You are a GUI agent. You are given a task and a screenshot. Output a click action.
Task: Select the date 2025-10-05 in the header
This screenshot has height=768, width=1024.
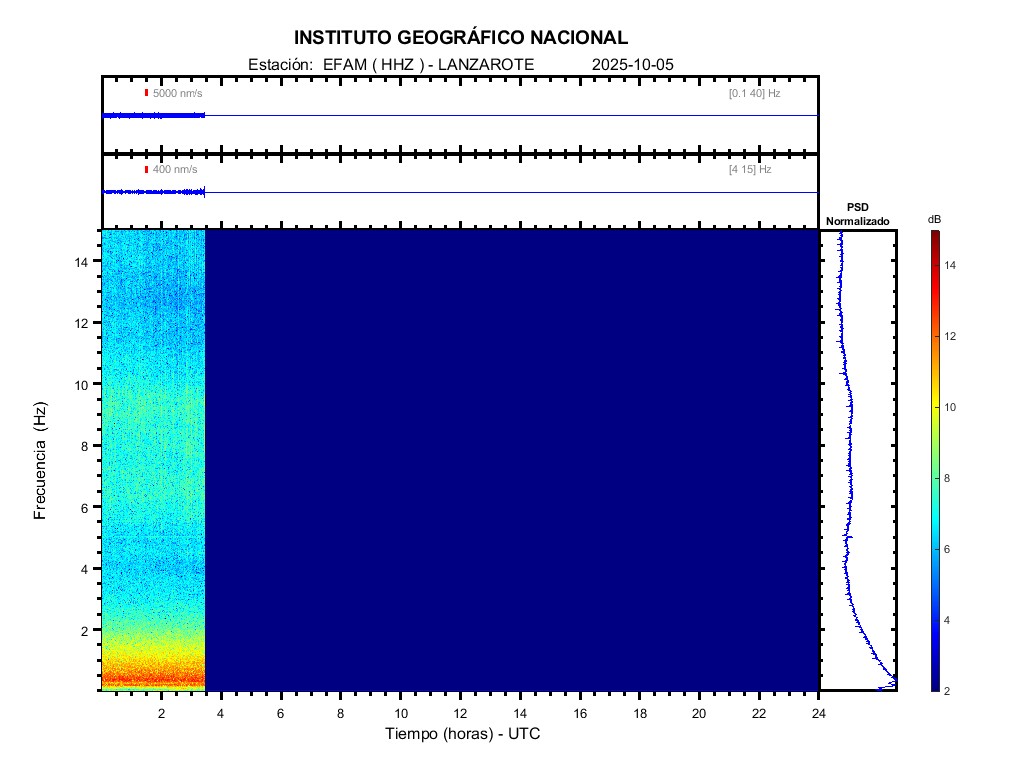pyautogui.click(x=633, y=64)
